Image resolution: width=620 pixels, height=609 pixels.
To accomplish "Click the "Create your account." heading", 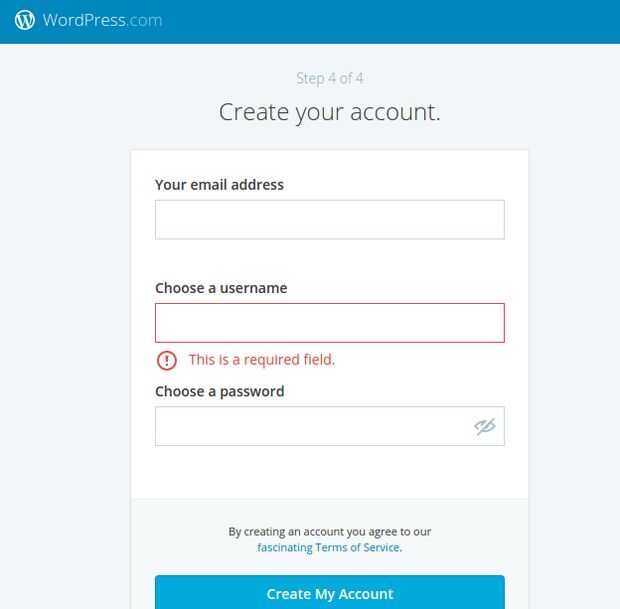I will pyautogui.click(x=329, y=111).
